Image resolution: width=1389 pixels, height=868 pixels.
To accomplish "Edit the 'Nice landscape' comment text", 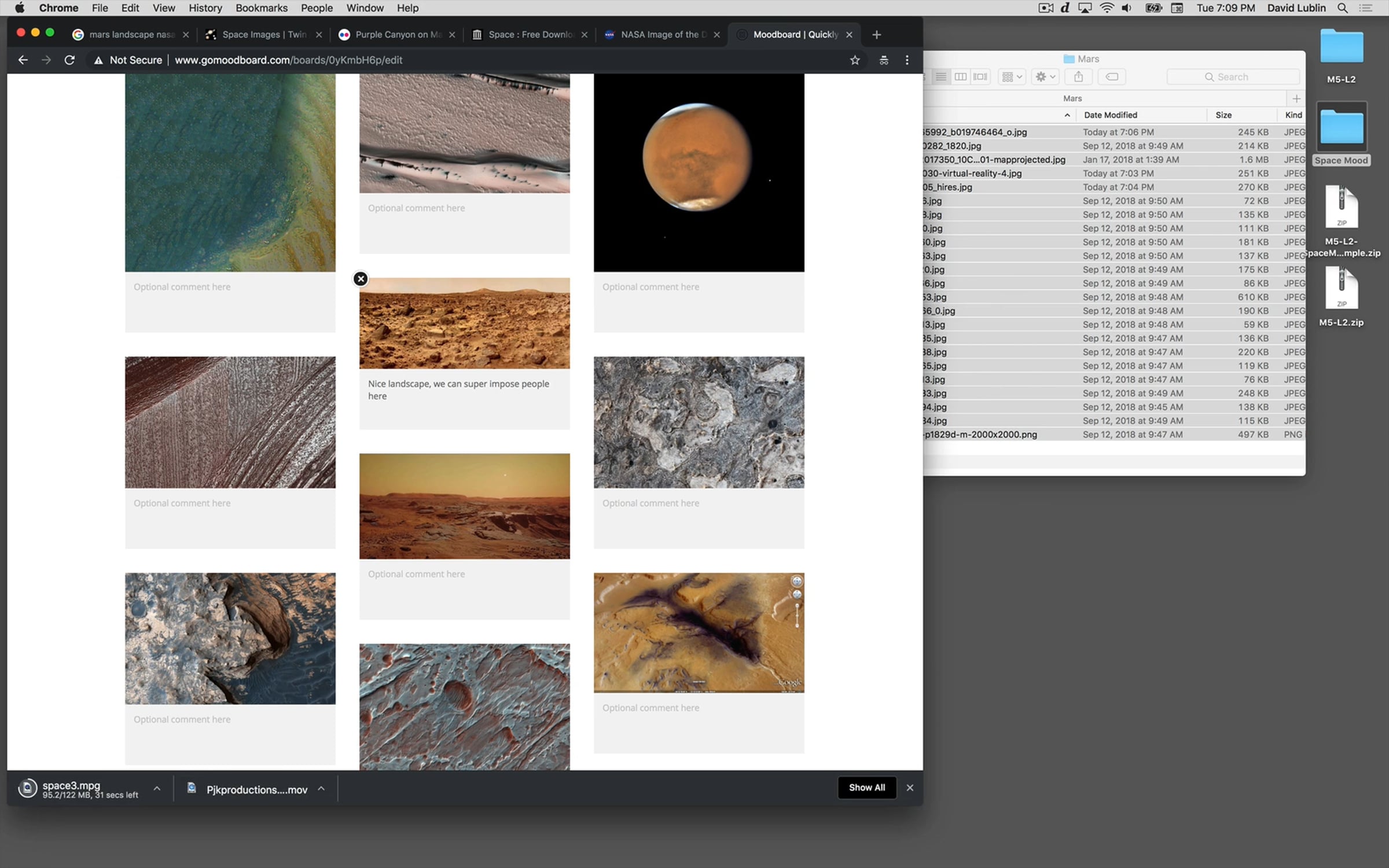I will (458, 389).
